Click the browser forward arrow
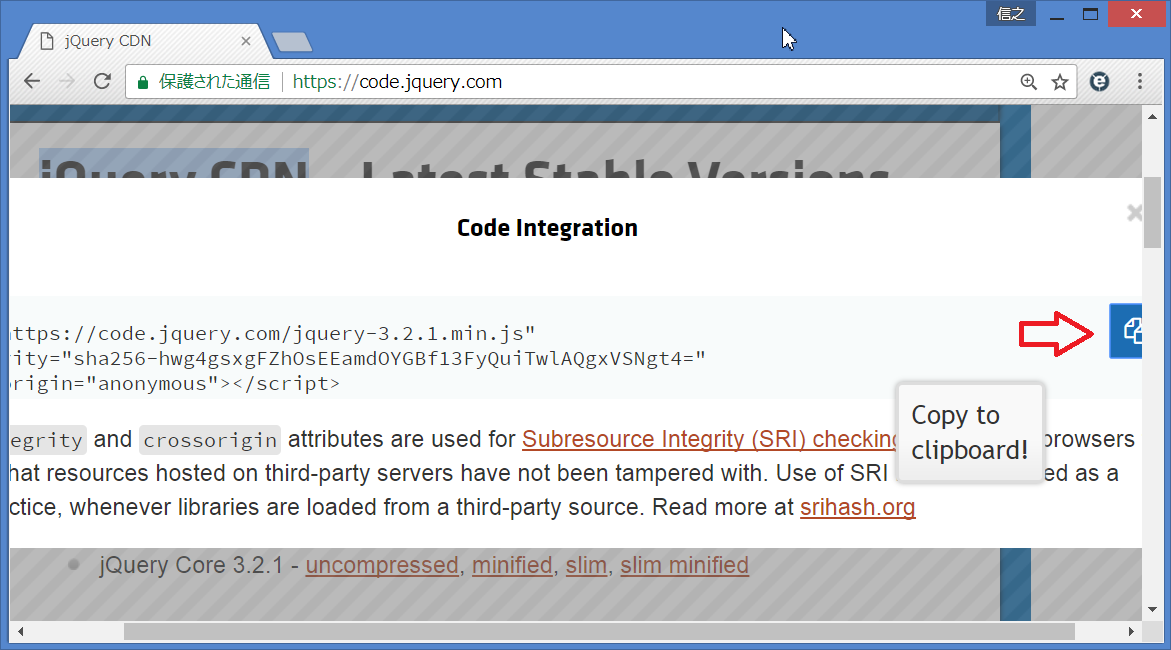 [x=66, y=81]
